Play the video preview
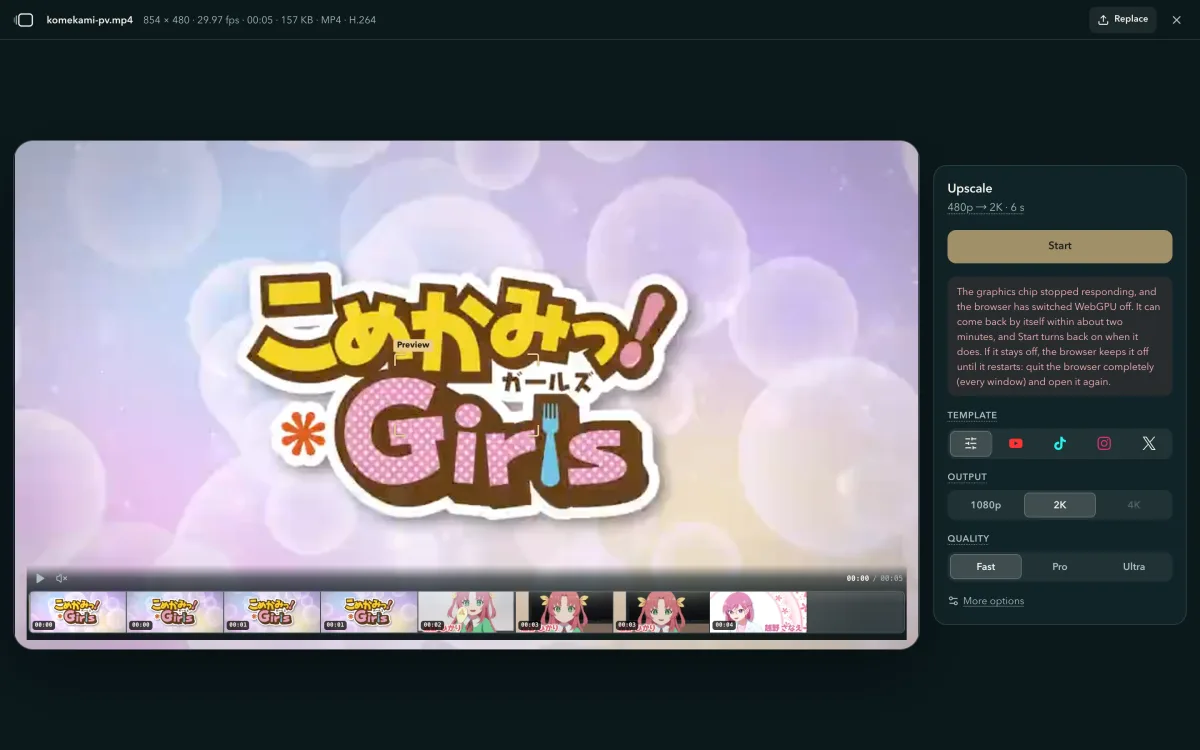 click(x=40, y=578)
